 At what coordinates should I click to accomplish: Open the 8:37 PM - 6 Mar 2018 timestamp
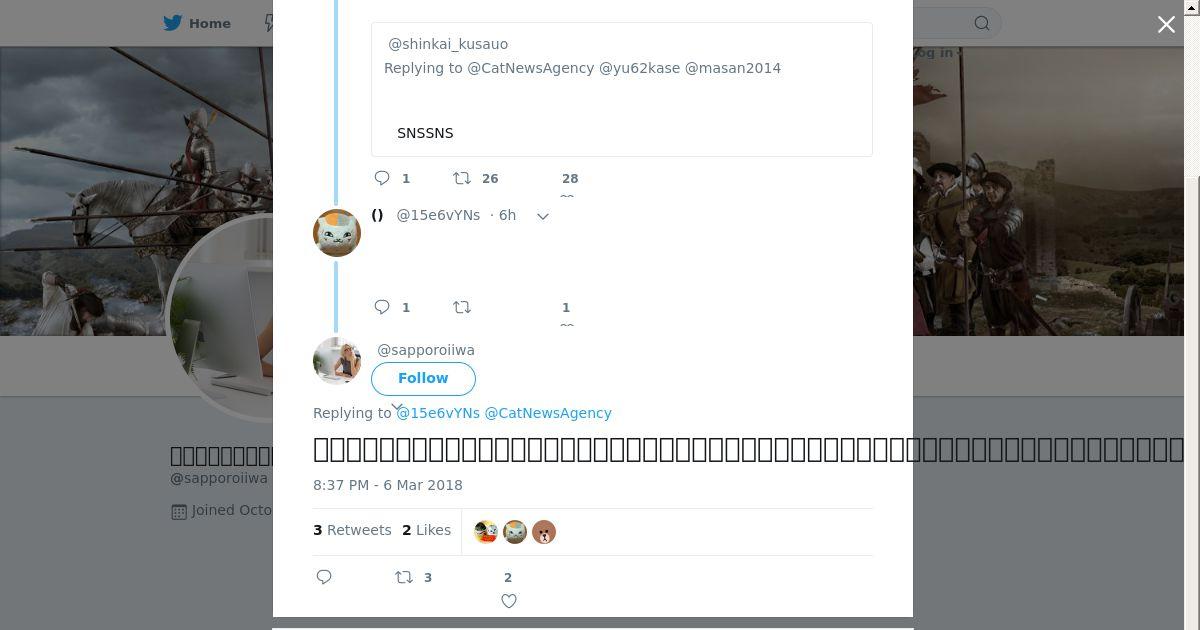[388, 485]
